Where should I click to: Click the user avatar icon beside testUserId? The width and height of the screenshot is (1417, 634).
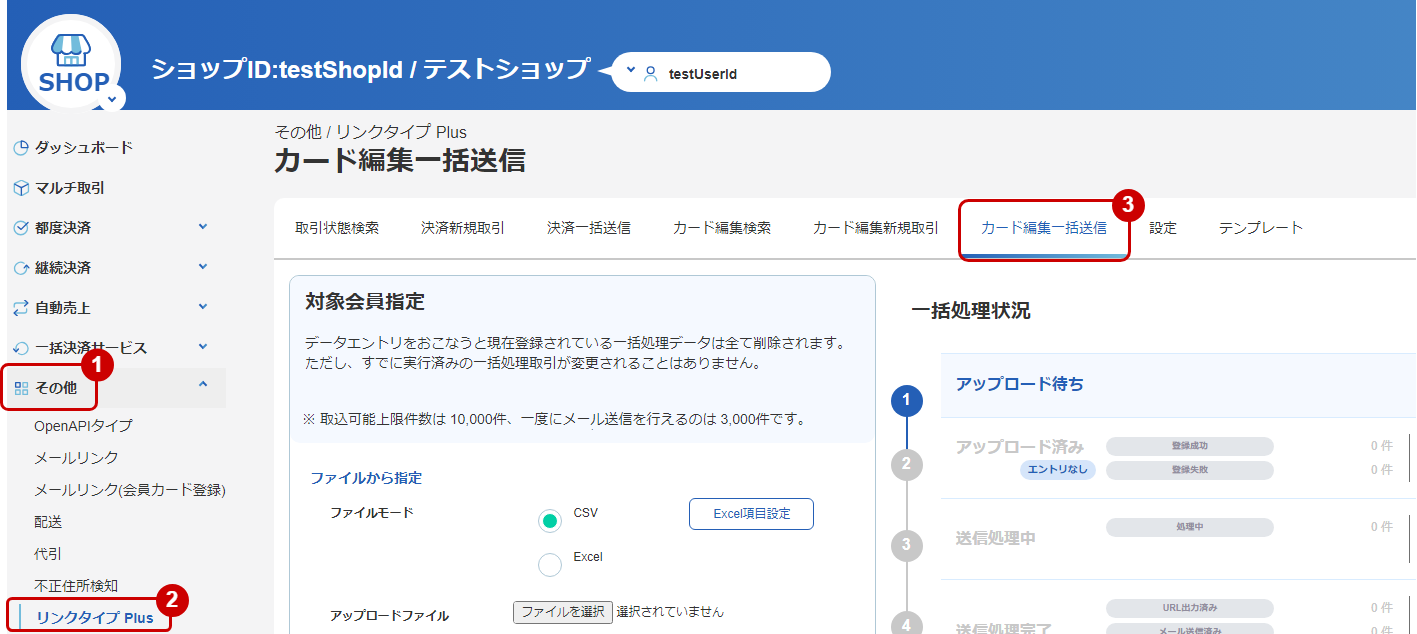651,73
